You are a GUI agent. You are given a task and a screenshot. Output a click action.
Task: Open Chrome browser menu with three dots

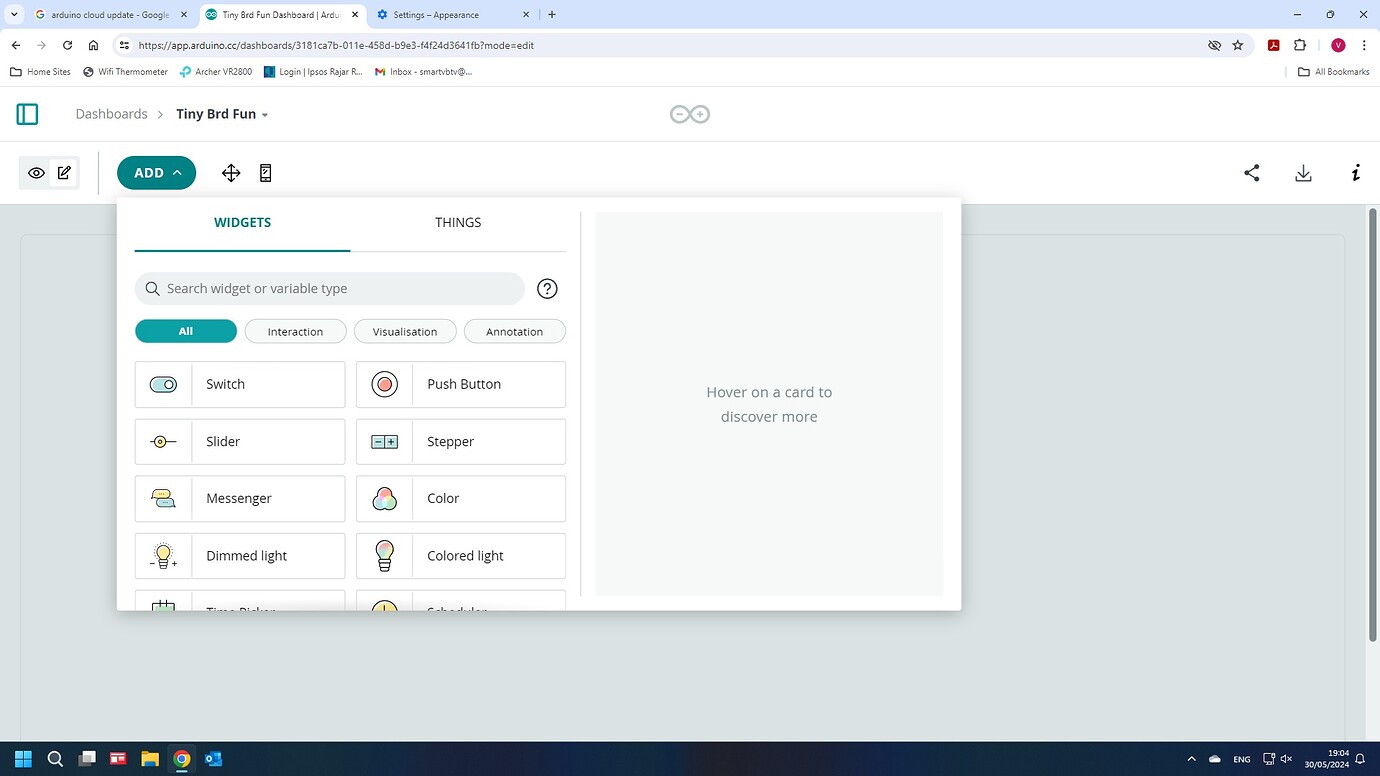pyautogui.click(x=1364, y=45)
